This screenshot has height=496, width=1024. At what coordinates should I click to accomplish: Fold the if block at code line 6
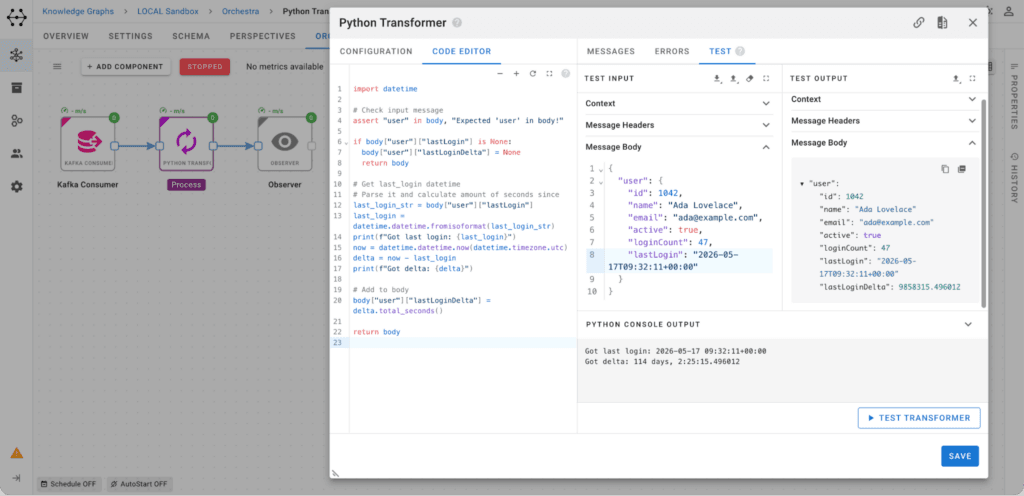tap(346, 142)
